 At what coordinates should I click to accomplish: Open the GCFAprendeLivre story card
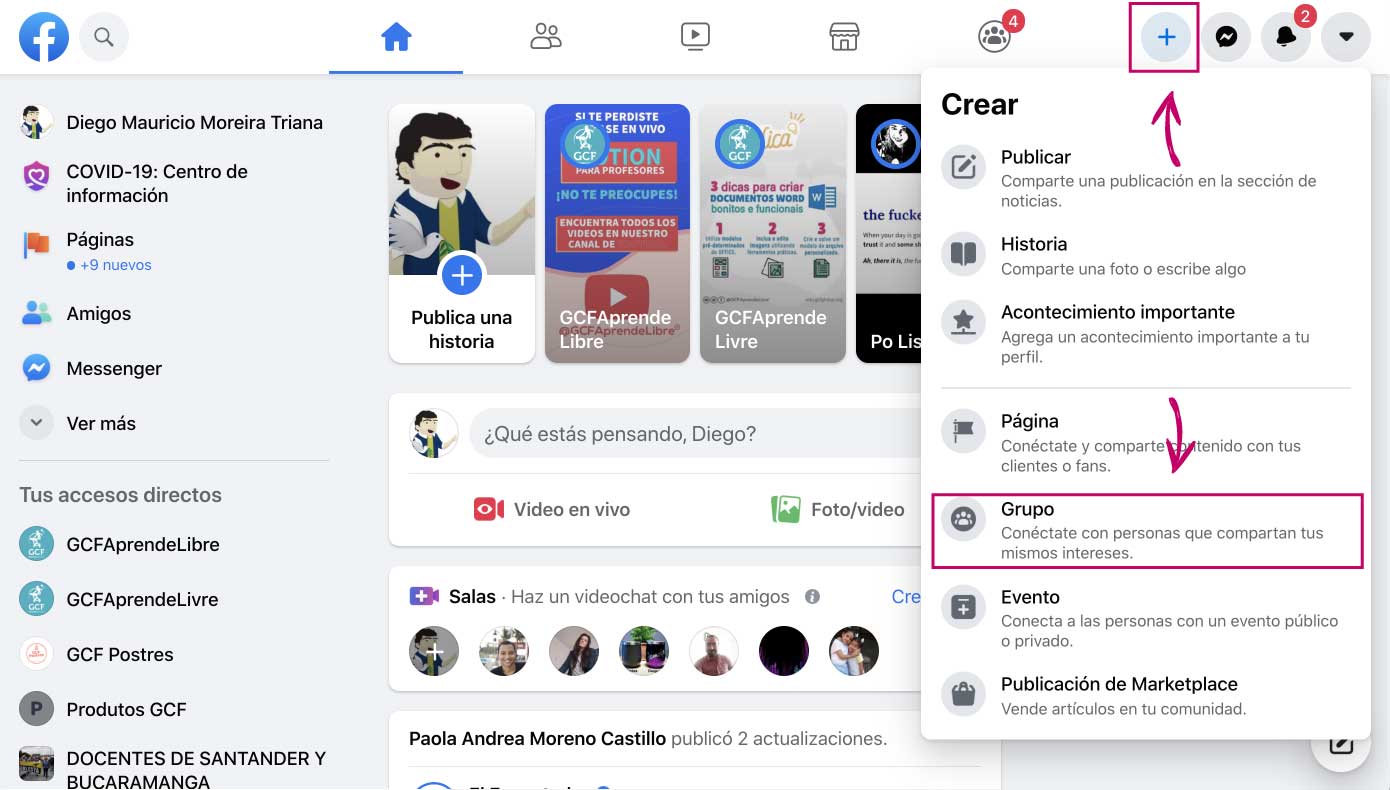click(773, 233)
